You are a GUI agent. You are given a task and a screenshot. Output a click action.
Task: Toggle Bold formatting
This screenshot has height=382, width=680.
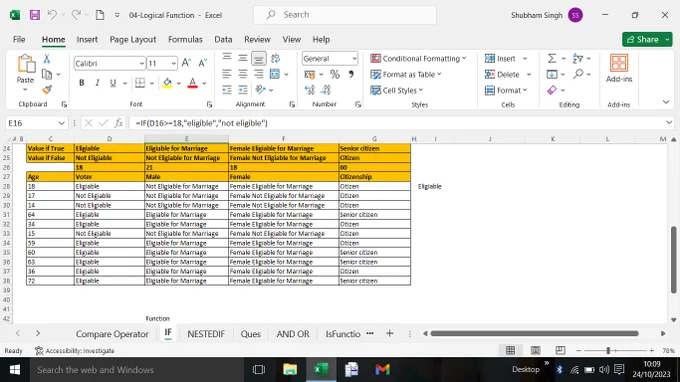coord(82,83)
